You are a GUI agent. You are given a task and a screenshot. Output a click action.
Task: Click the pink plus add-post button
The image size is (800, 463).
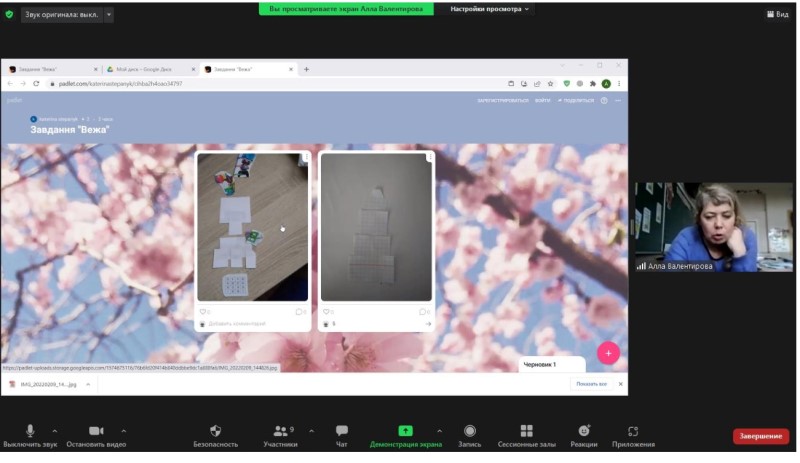pyautogui.click(x=608, y=353)
